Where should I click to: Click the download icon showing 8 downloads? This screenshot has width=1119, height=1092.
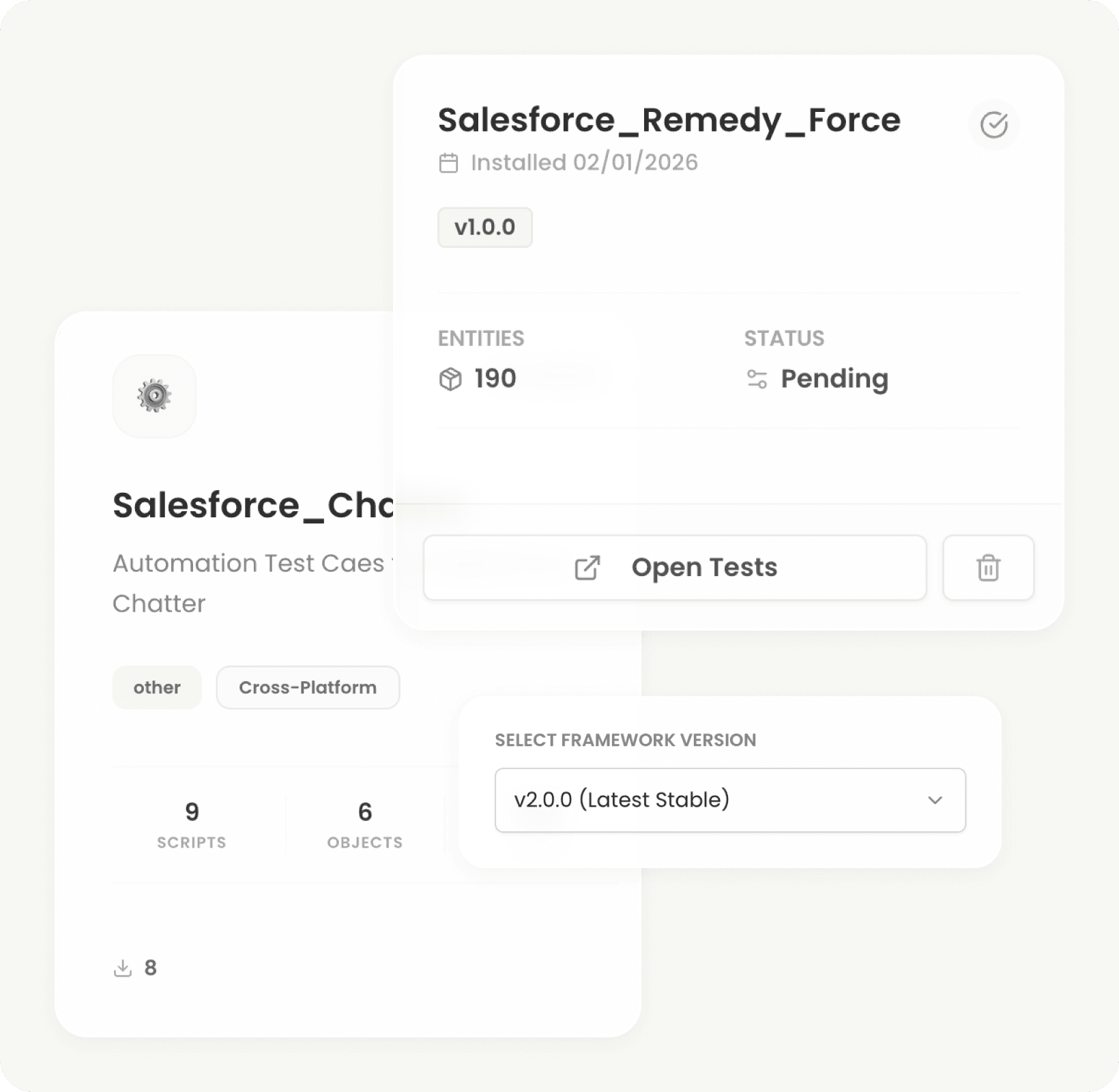(x=123, y=967)
